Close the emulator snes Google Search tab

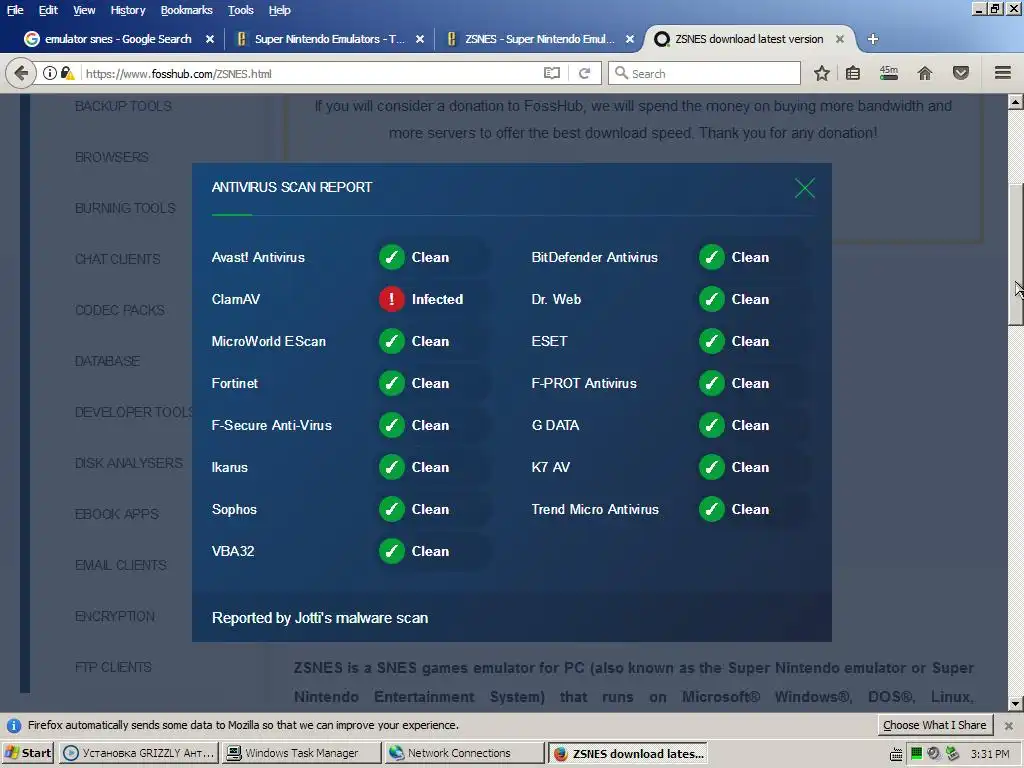point(210,39)
